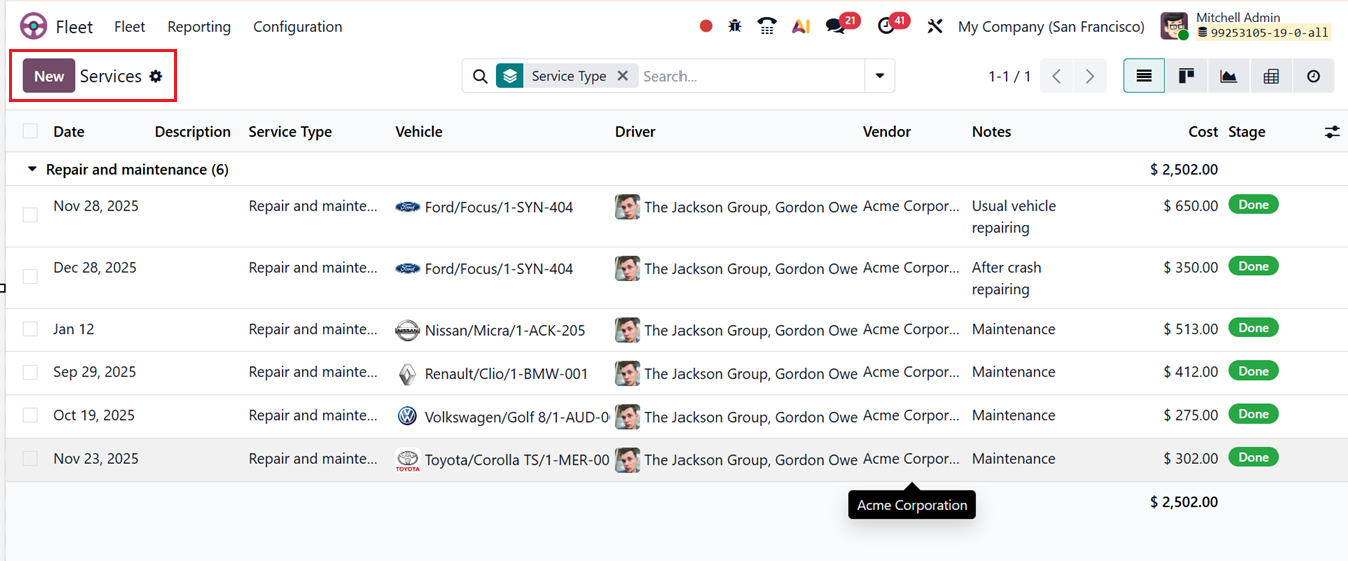1348x561 pixels.
Task: Click the Done badge in $ 650.00 row
Action: tap(1253, 205)
